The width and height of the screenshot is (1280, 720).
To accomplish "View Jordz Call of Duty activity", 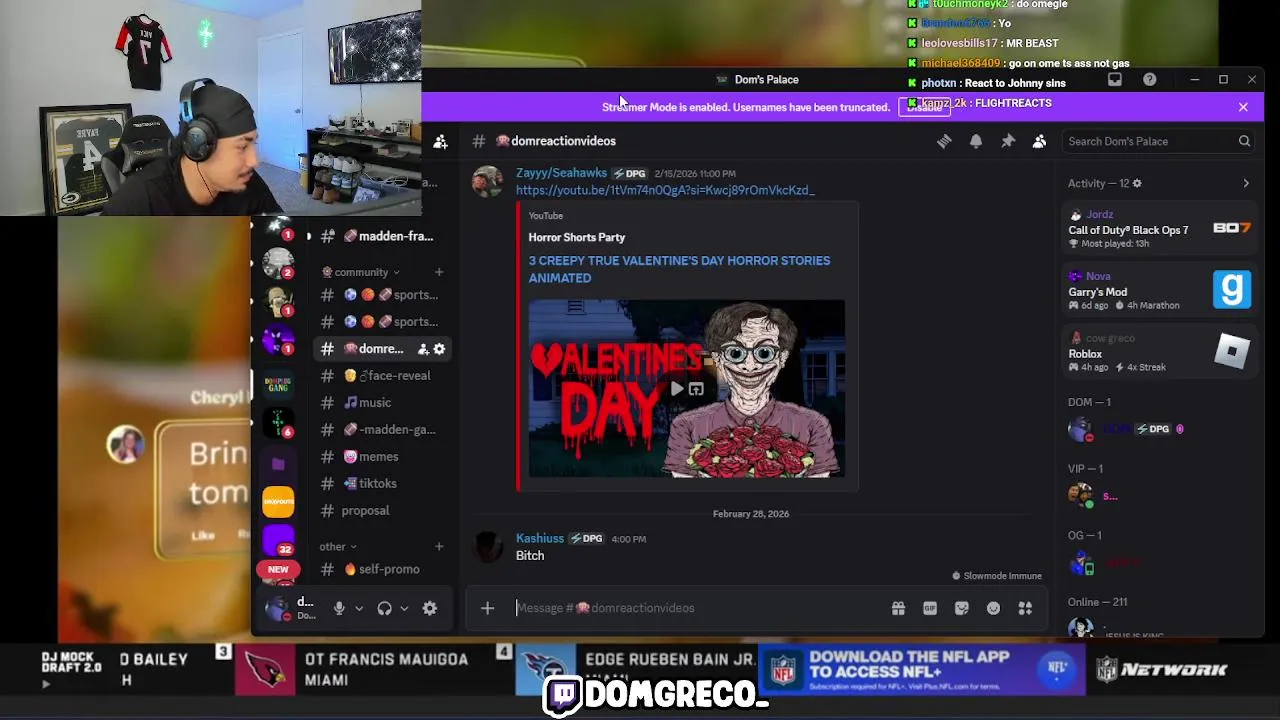I will click(1160, 229).
